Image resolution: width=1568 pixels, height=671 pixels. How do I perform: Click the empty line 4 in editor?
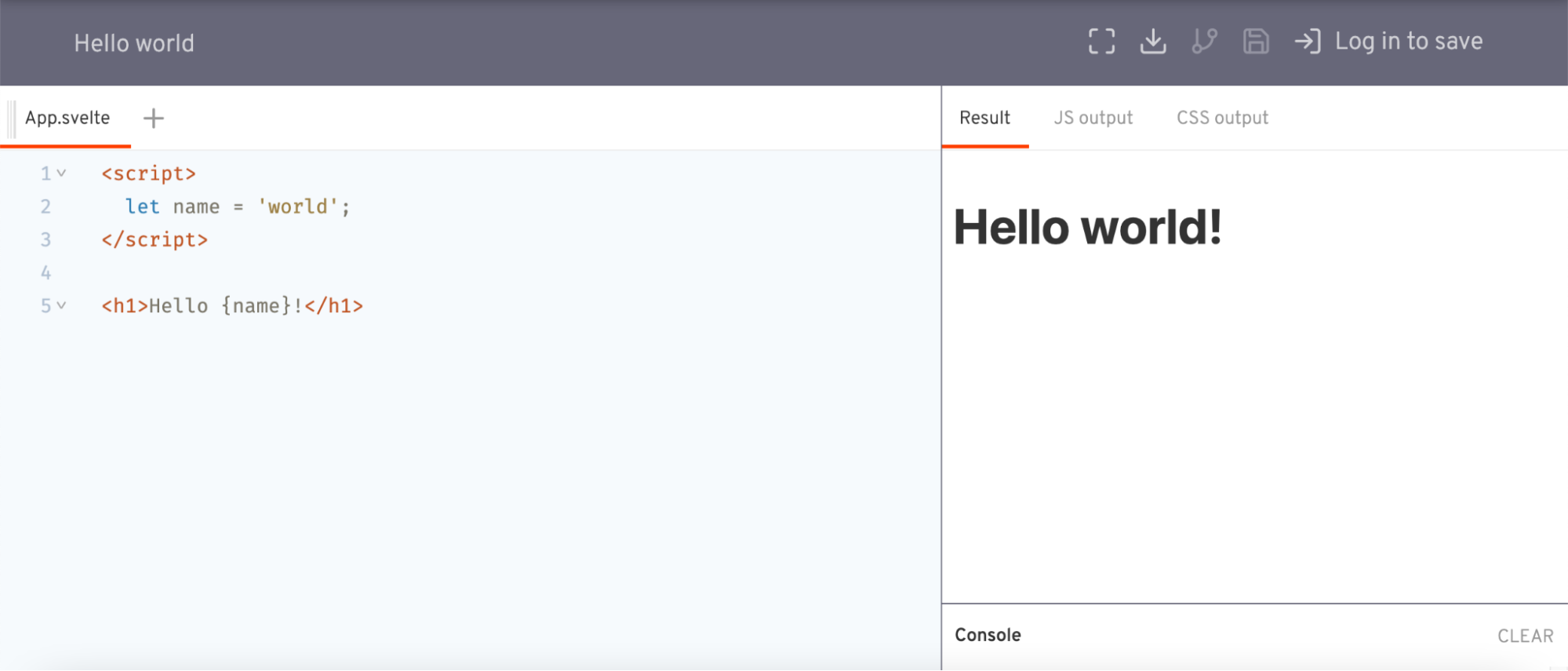point(314,273)
